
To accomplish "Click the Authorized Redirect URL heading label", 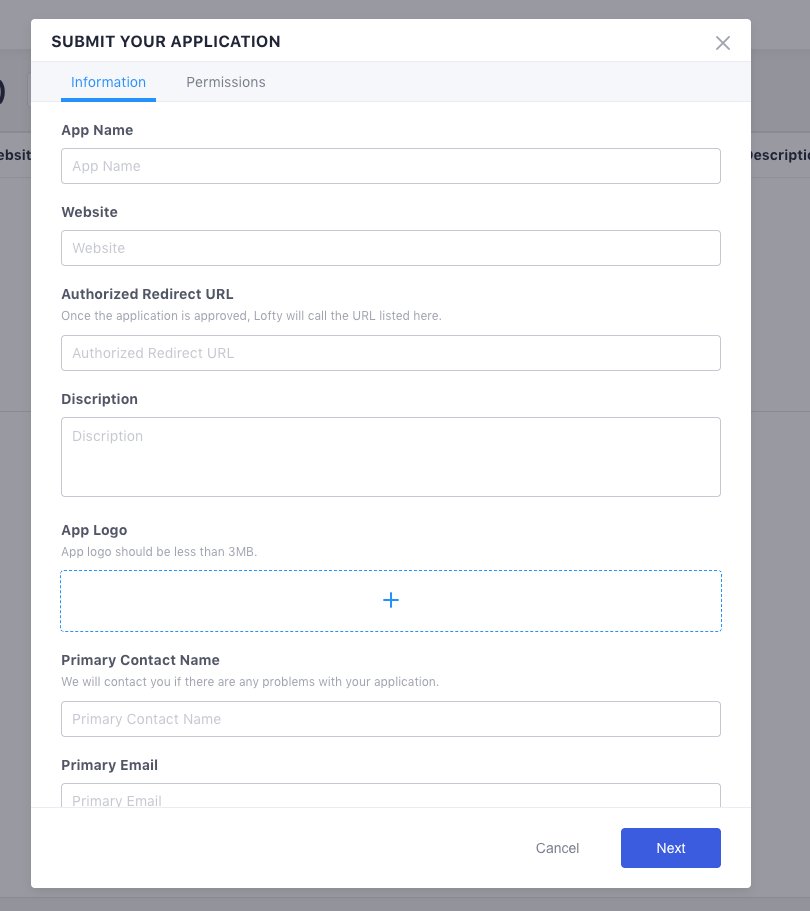I will point(147,294).
